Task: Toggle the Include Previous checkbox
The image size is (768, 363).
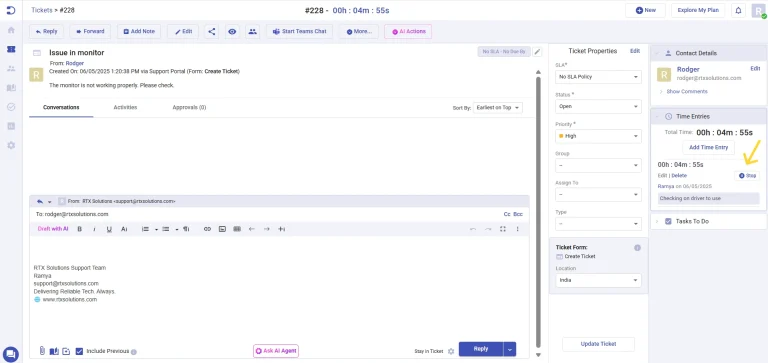Action: (79, 351)
